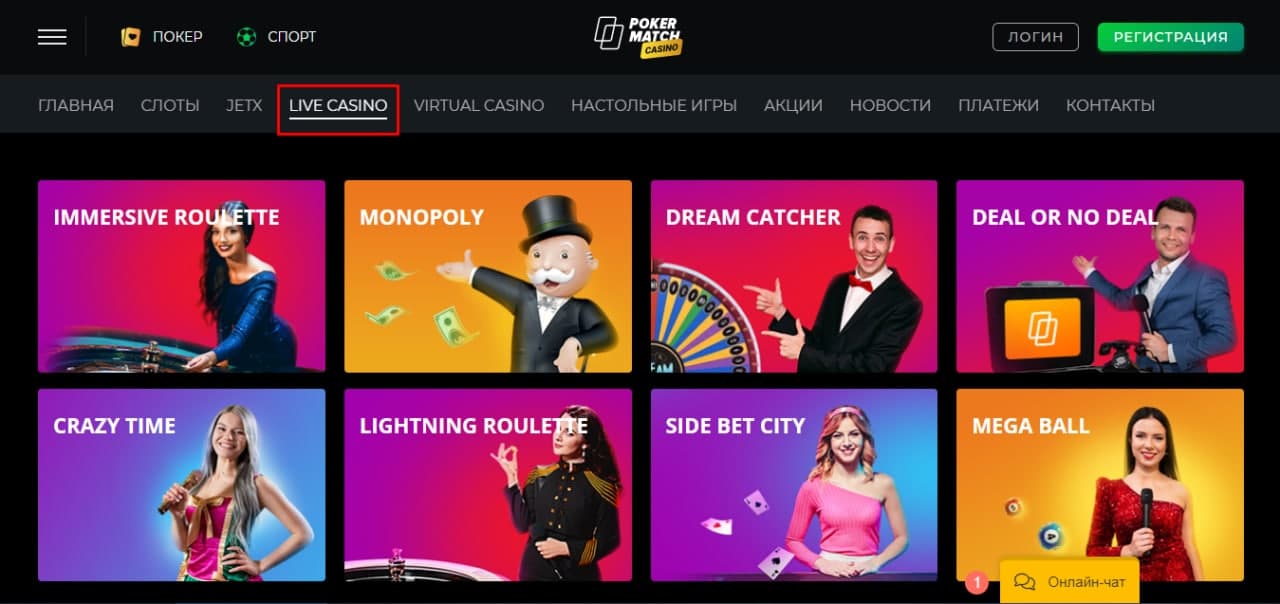Open the online chat bubble icon
The image size is (1280, 604).
point(1024,582)
